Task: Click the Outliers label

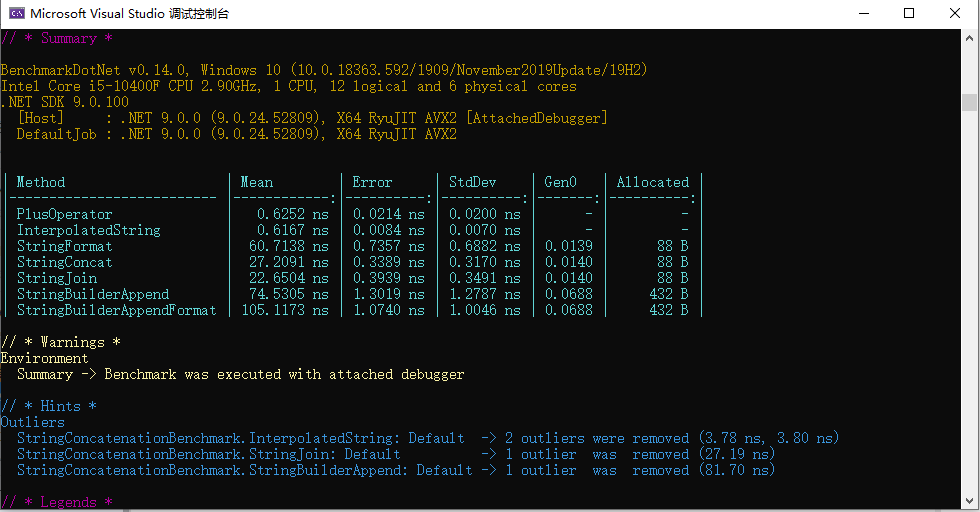Action: click(x=32, y=423)
